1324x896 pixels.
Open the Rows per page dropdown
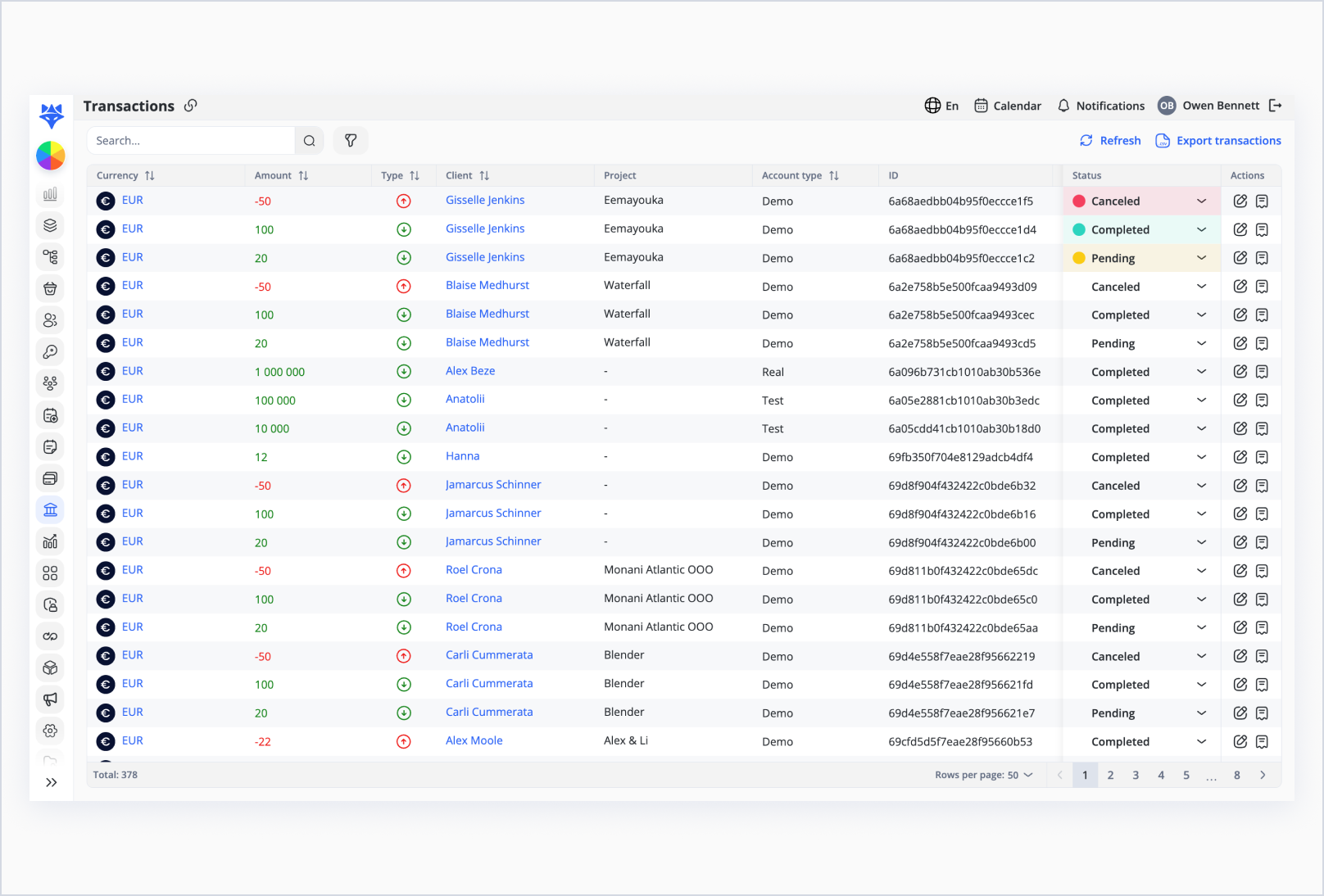[x=984, y=775]
